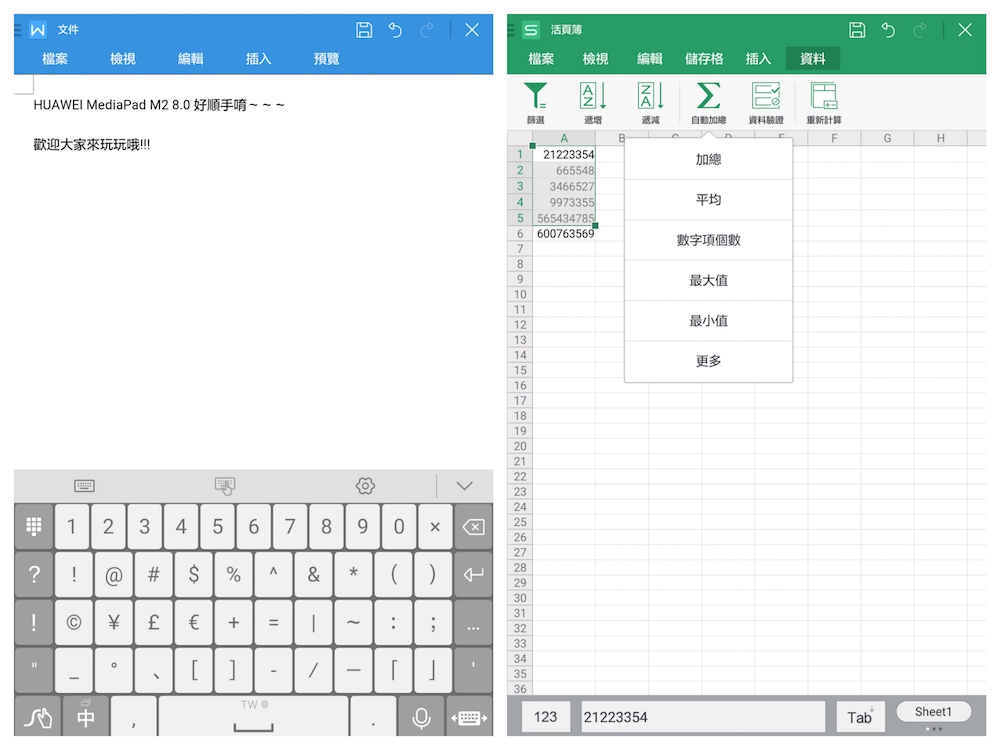Undo the last action in the document editor
The width and height of the screenshot is (1000, 750).
click(395, 30)
